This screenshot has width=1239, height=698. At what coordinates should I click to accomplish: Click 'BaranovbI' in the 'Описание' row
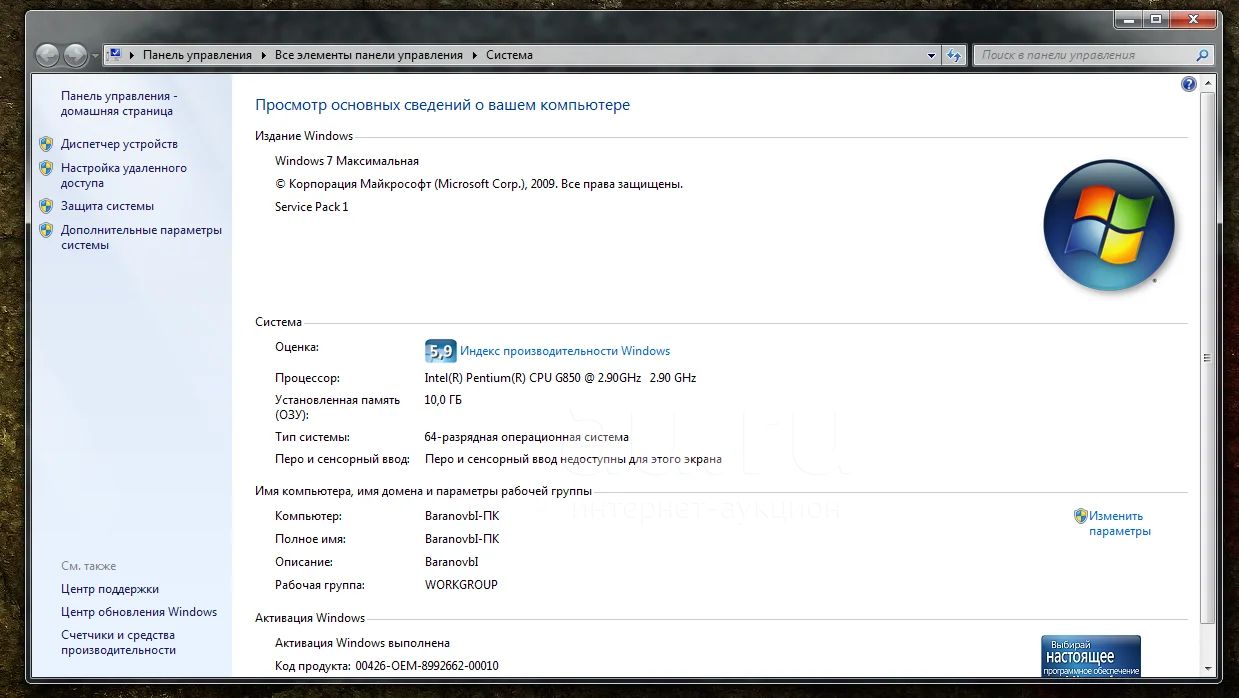(x=452, y=562)
